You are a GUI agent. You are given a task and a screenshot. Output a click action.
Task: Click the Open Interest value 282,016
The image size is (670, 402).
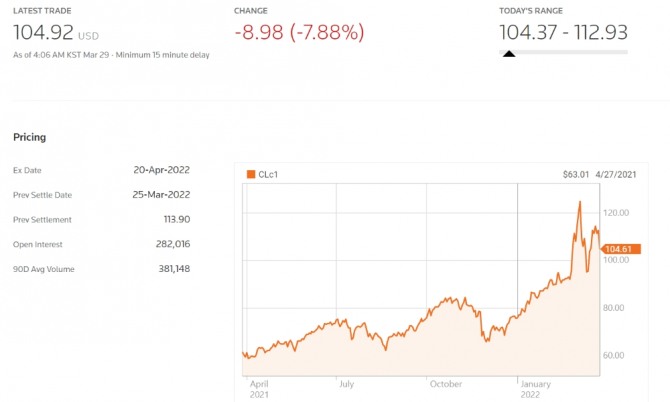[168, 244]
